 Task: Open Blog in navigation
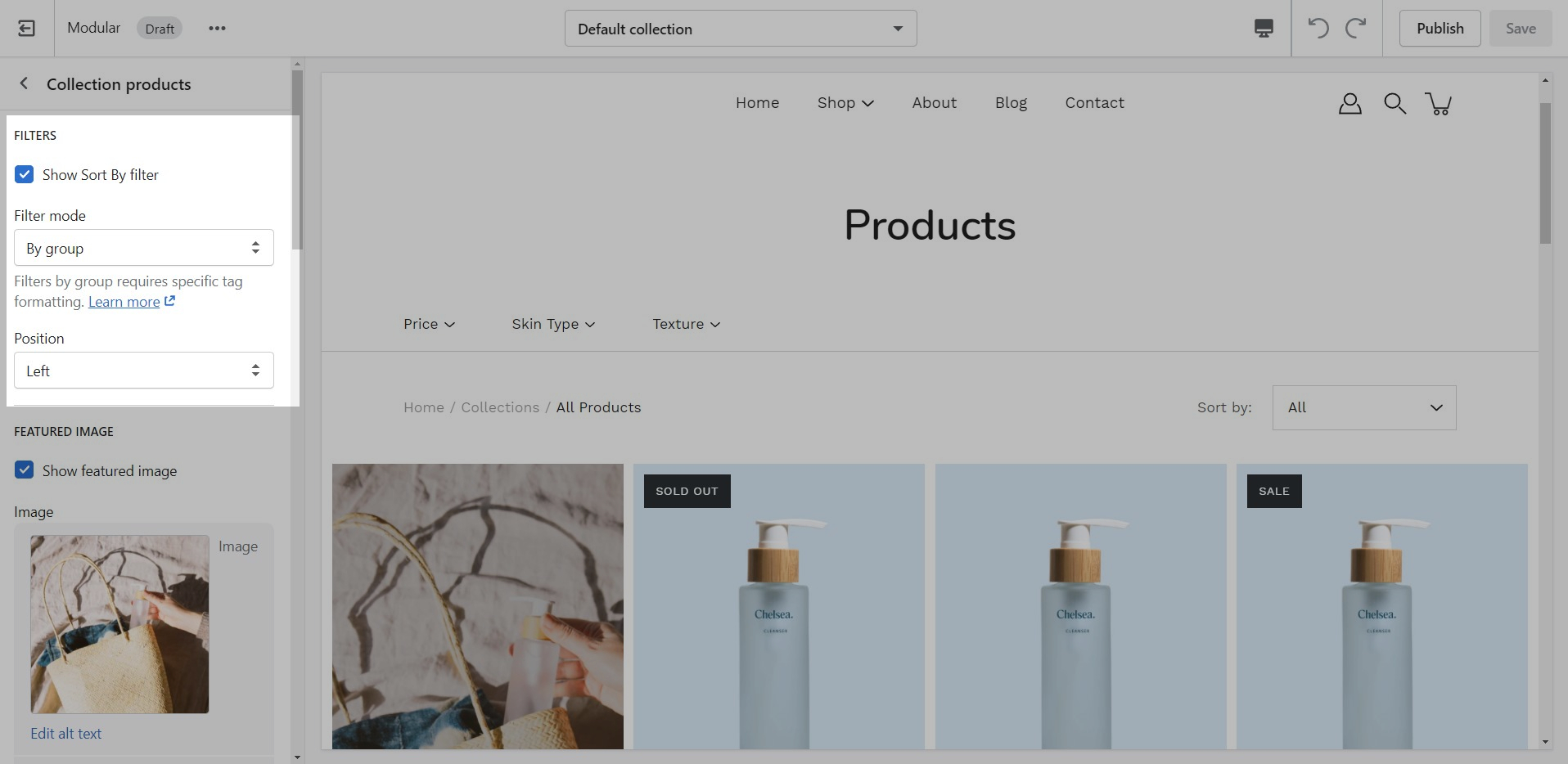[x=1011, y=102]
